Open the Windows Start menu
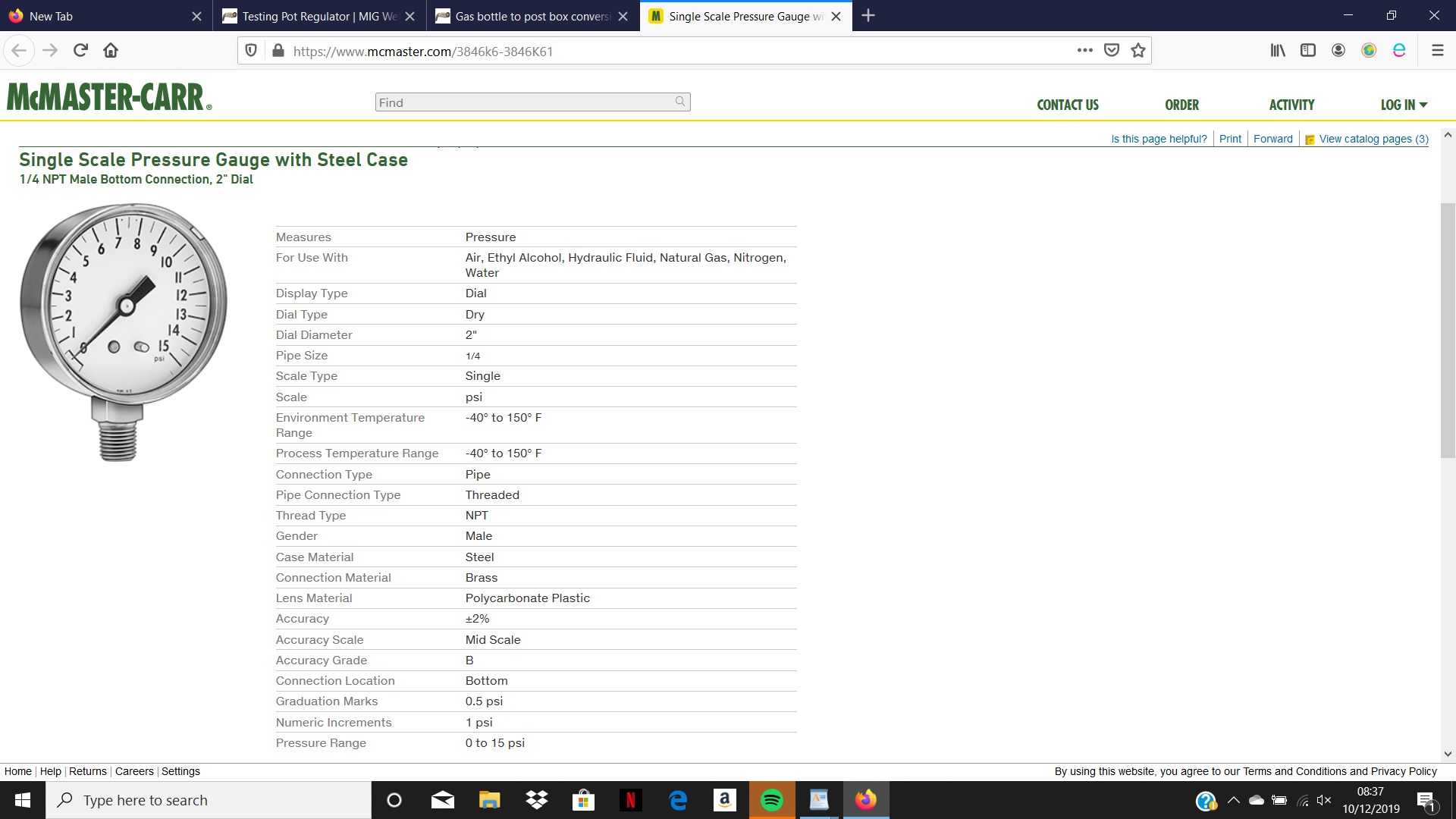Screen dimensions: 1456x819 coord(23,800)
